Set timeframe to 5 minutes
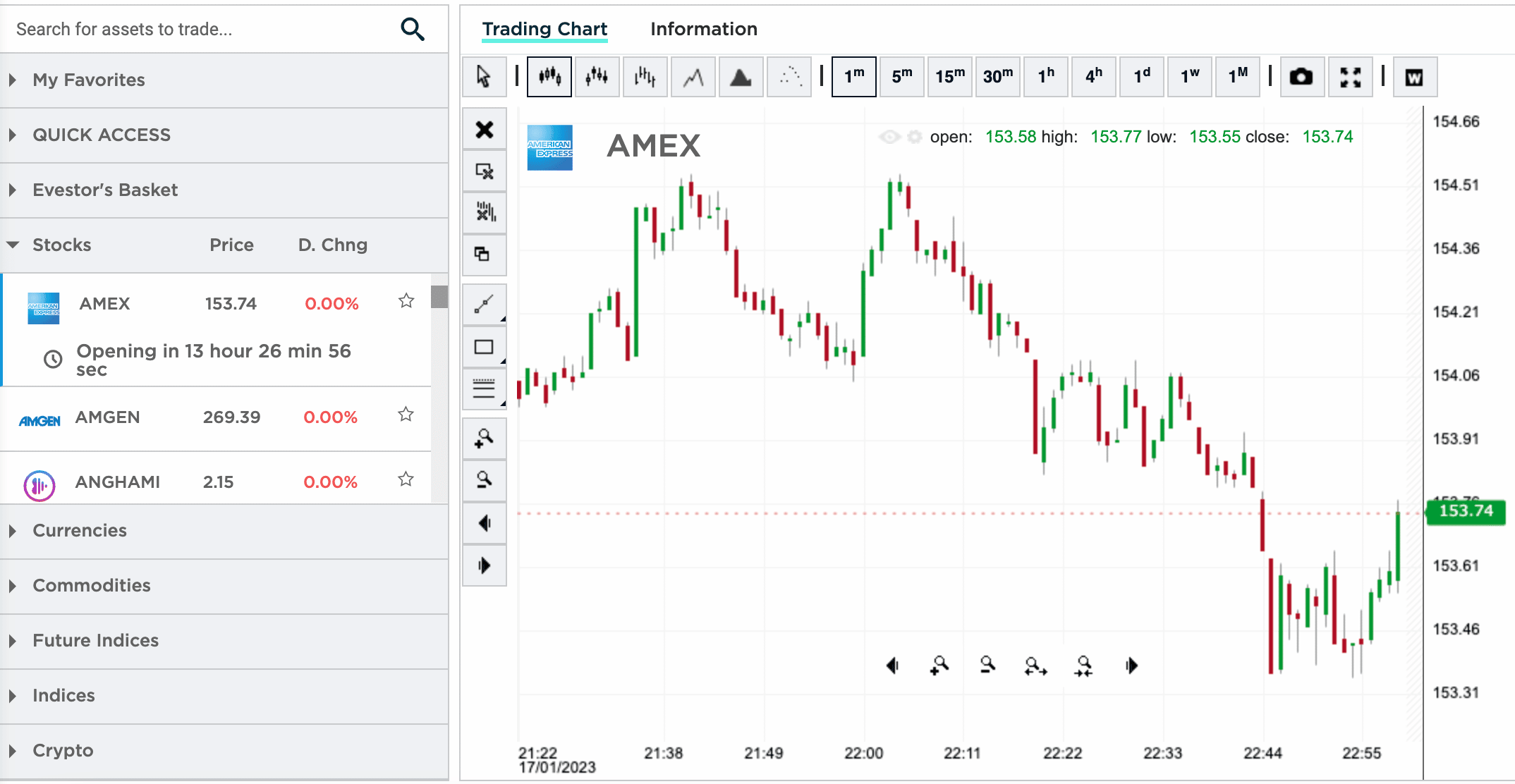Screen dimensions: 1515x784 [x=902, y=76]
